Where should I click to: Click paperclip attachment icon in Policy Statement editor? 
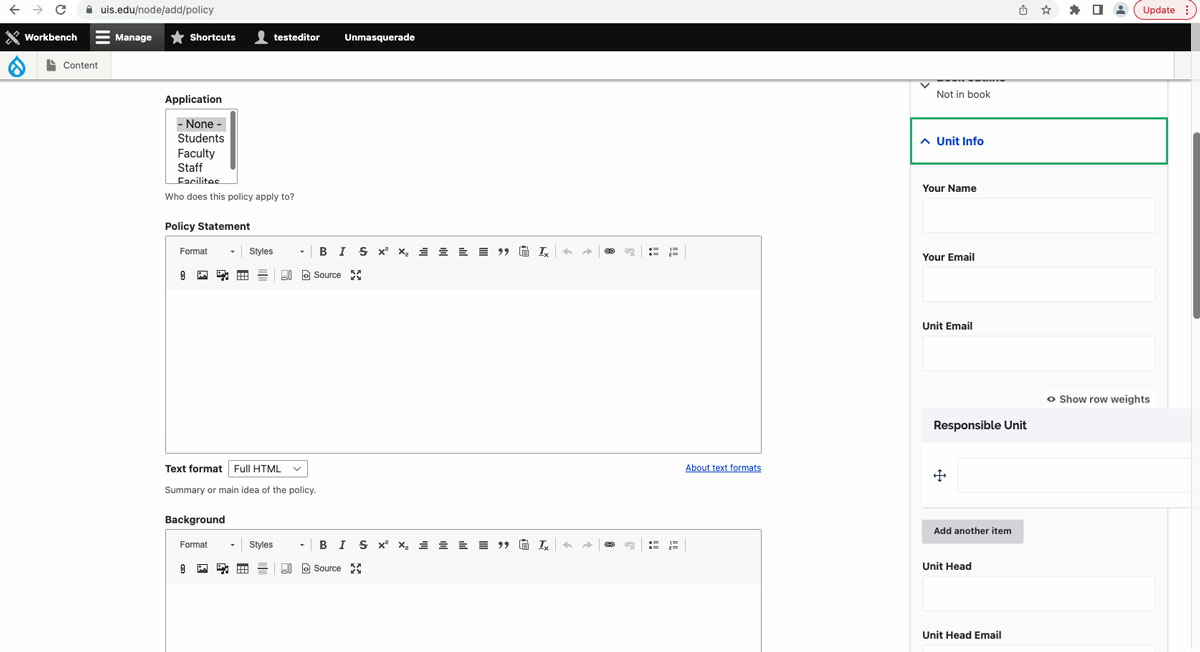point(182,275)
